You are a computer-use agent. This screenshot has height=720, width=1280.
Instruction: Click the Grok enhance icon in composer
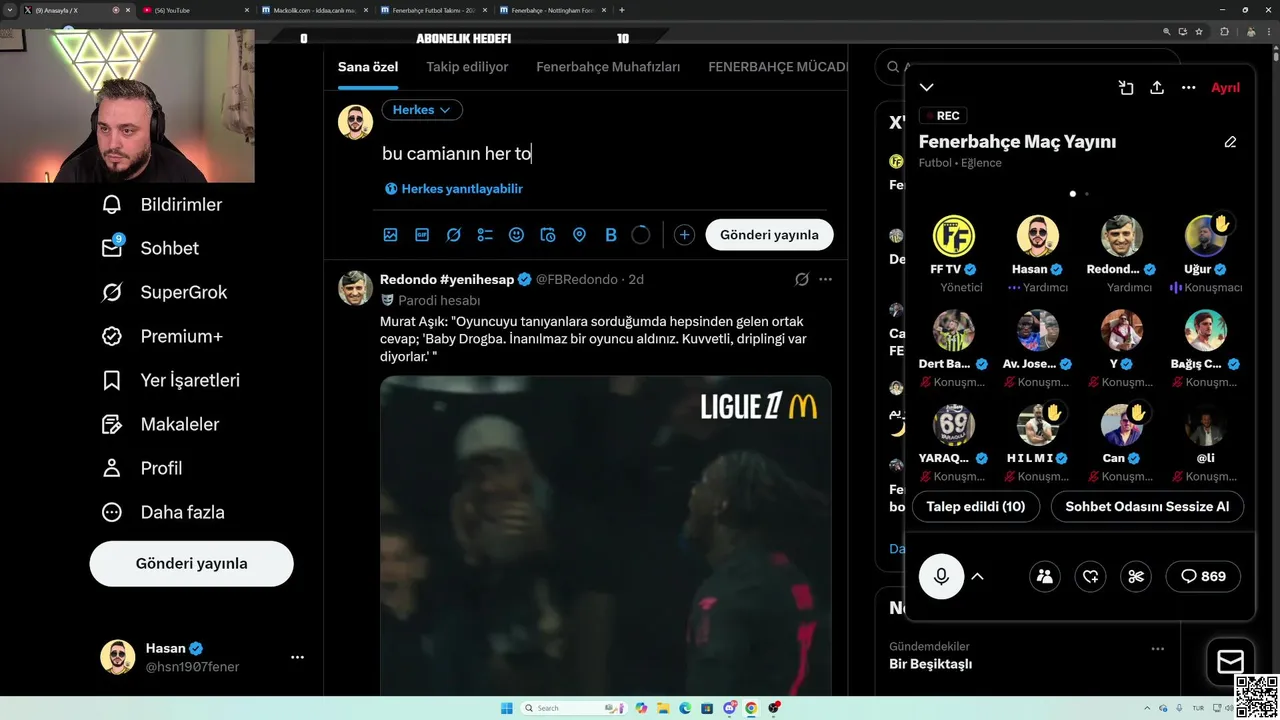pos(453,235)
